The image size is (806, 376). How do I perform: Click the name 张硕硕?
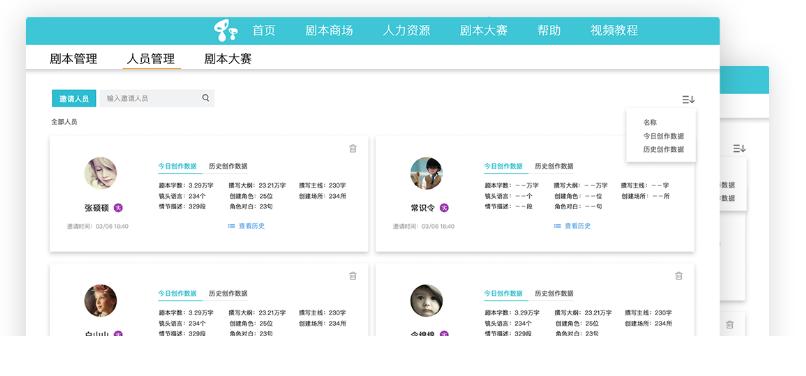point(97,208)
